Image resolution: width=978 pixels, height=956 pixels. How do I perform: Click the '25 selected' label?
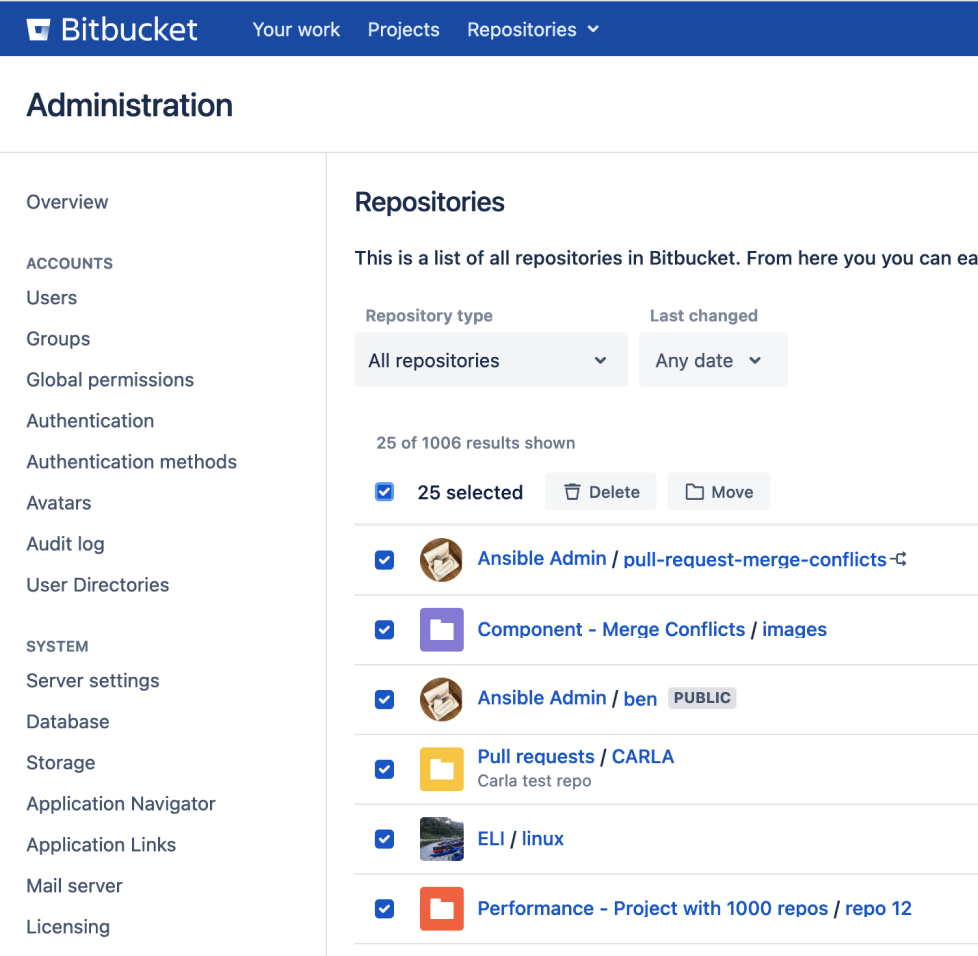pyautogui.click(x=470, y=492)
